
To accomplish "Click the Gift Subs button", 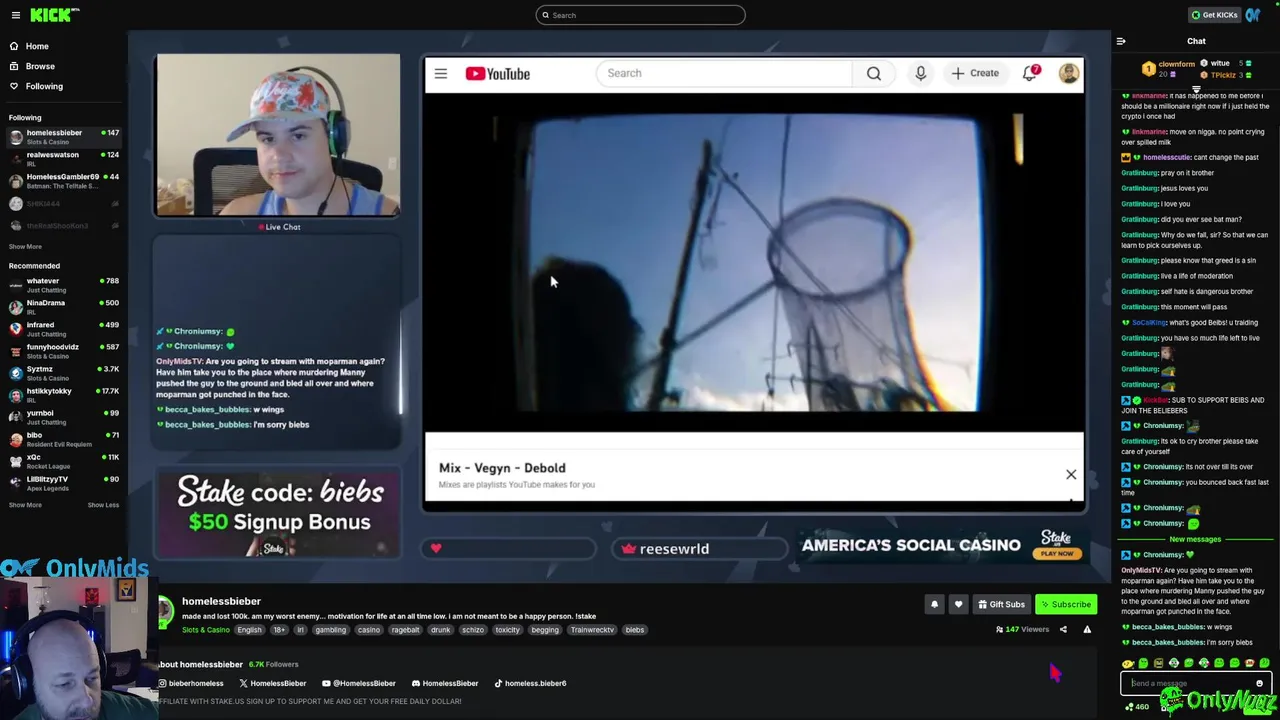I will tap(1001, 604).
